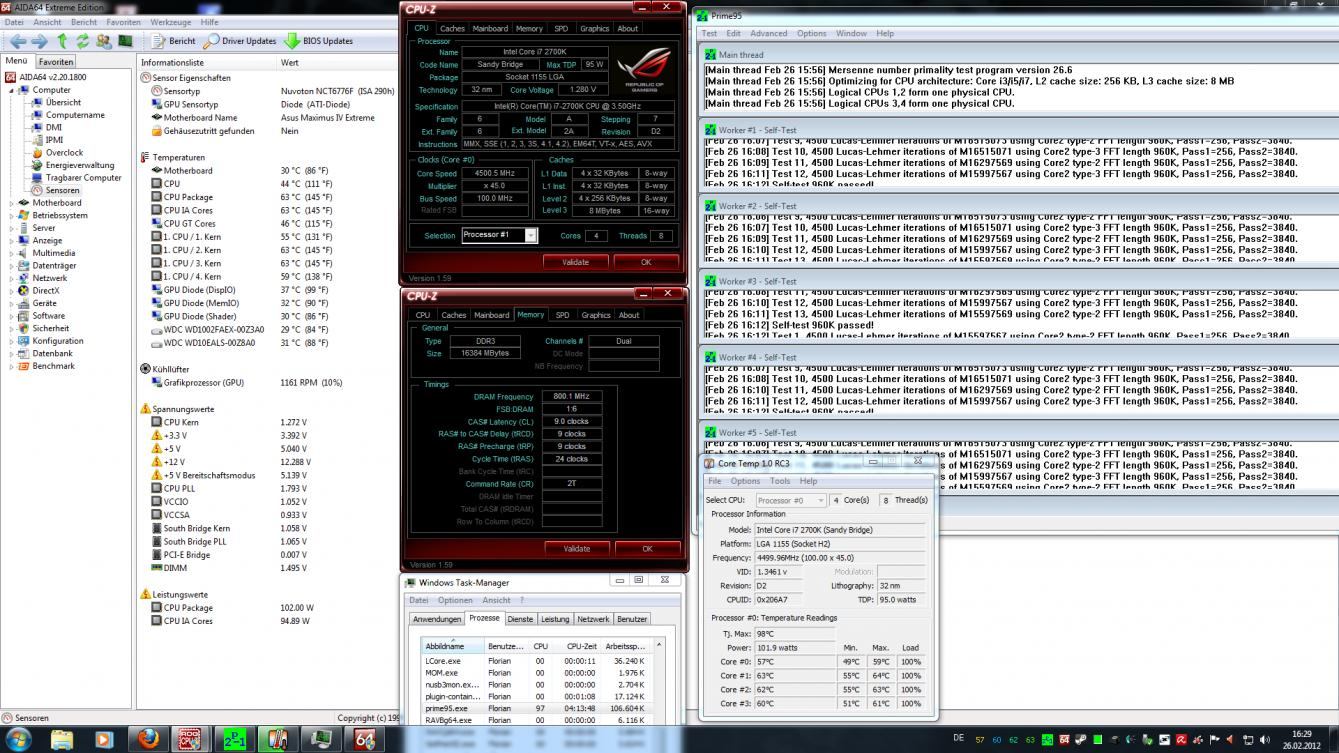Open the Bericht report in AIDA64 toolbar
Viewport: 1339px width, 753px height.
(174, 41)
